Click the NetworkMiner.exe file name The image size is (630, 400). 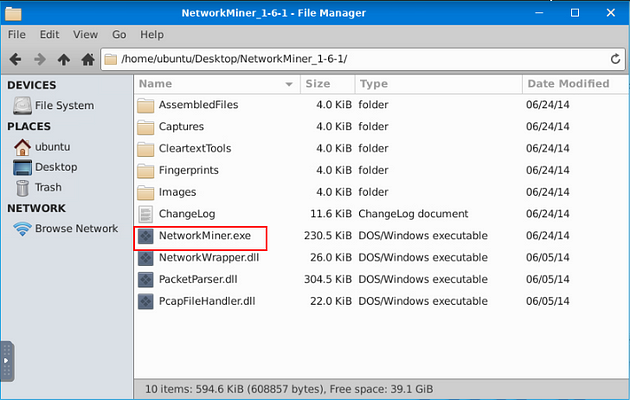click(205, 235)
